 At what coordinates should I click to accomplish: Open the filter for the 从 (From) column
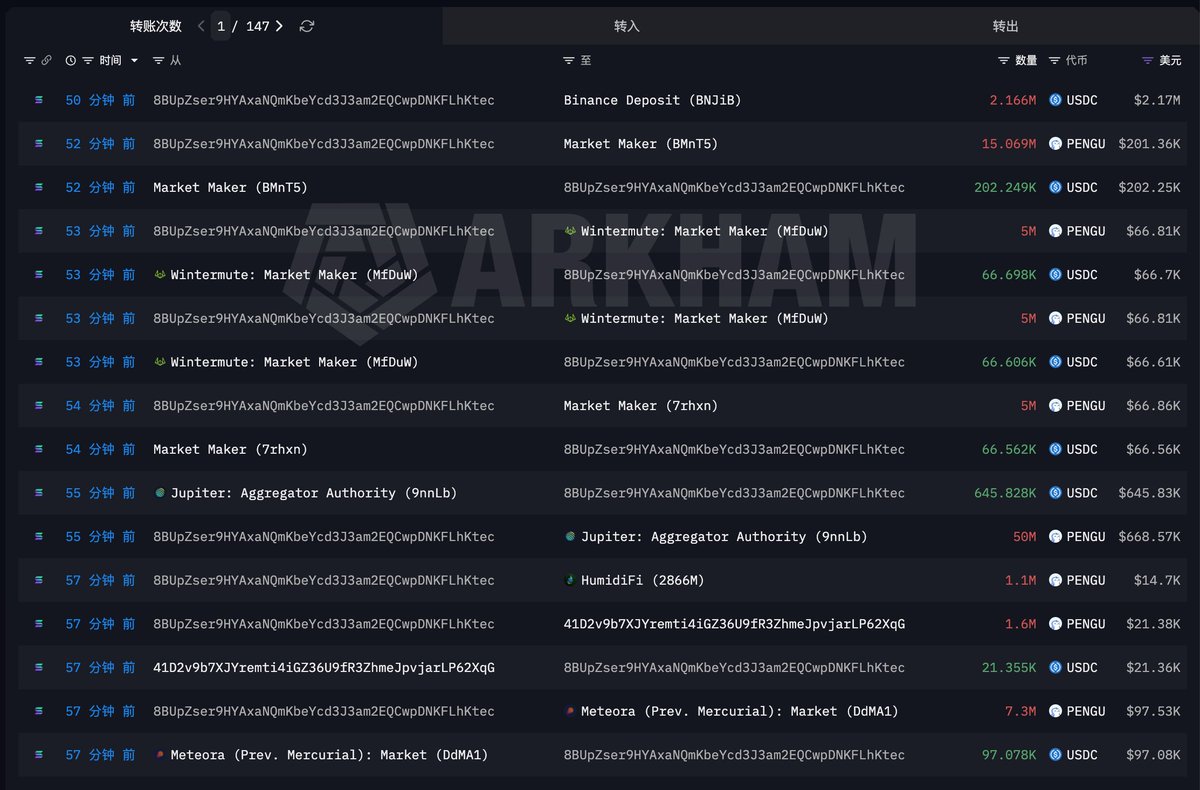coord(158,61)
